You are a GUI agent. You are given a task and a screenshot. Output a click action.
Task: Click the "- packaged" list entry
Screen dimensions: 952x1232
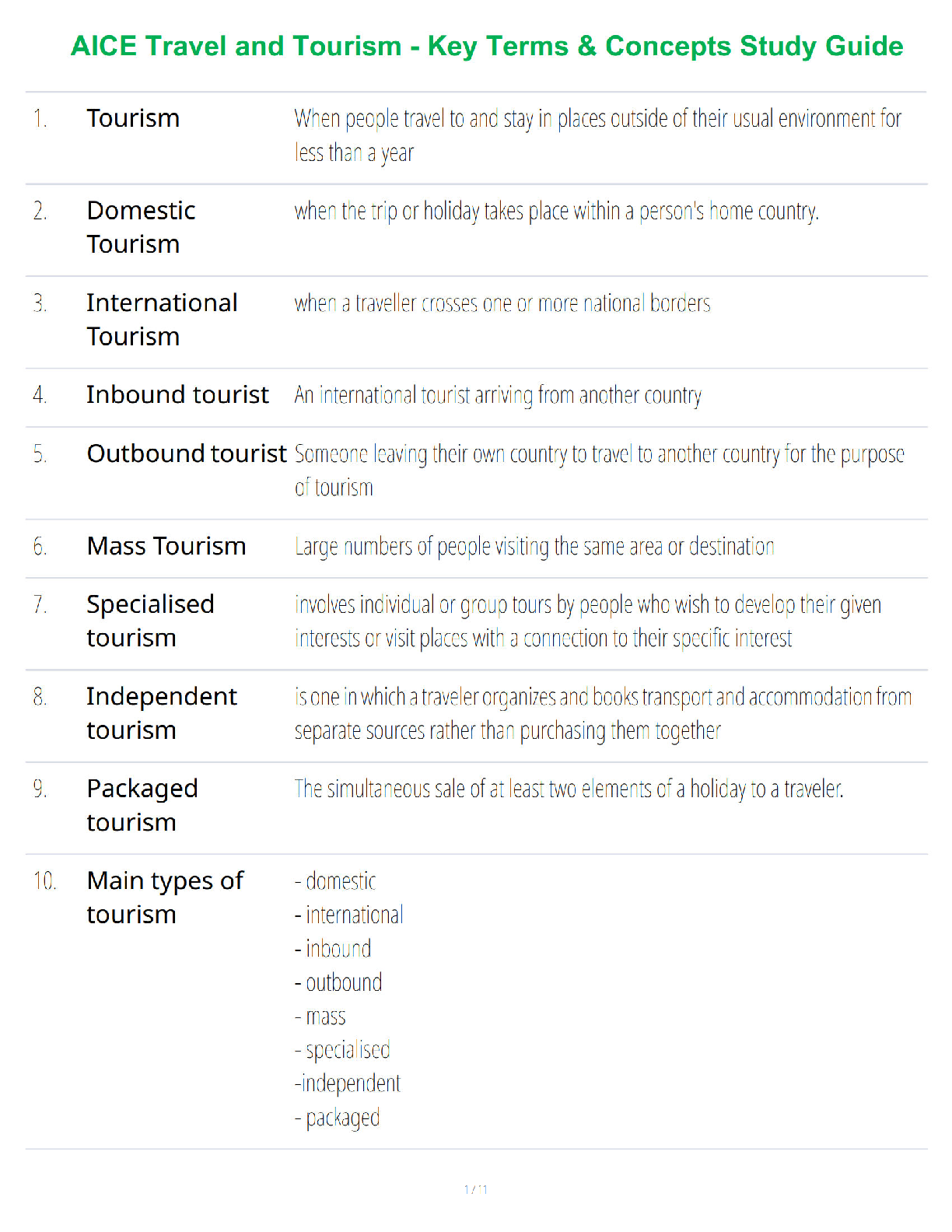(338, 1118)
